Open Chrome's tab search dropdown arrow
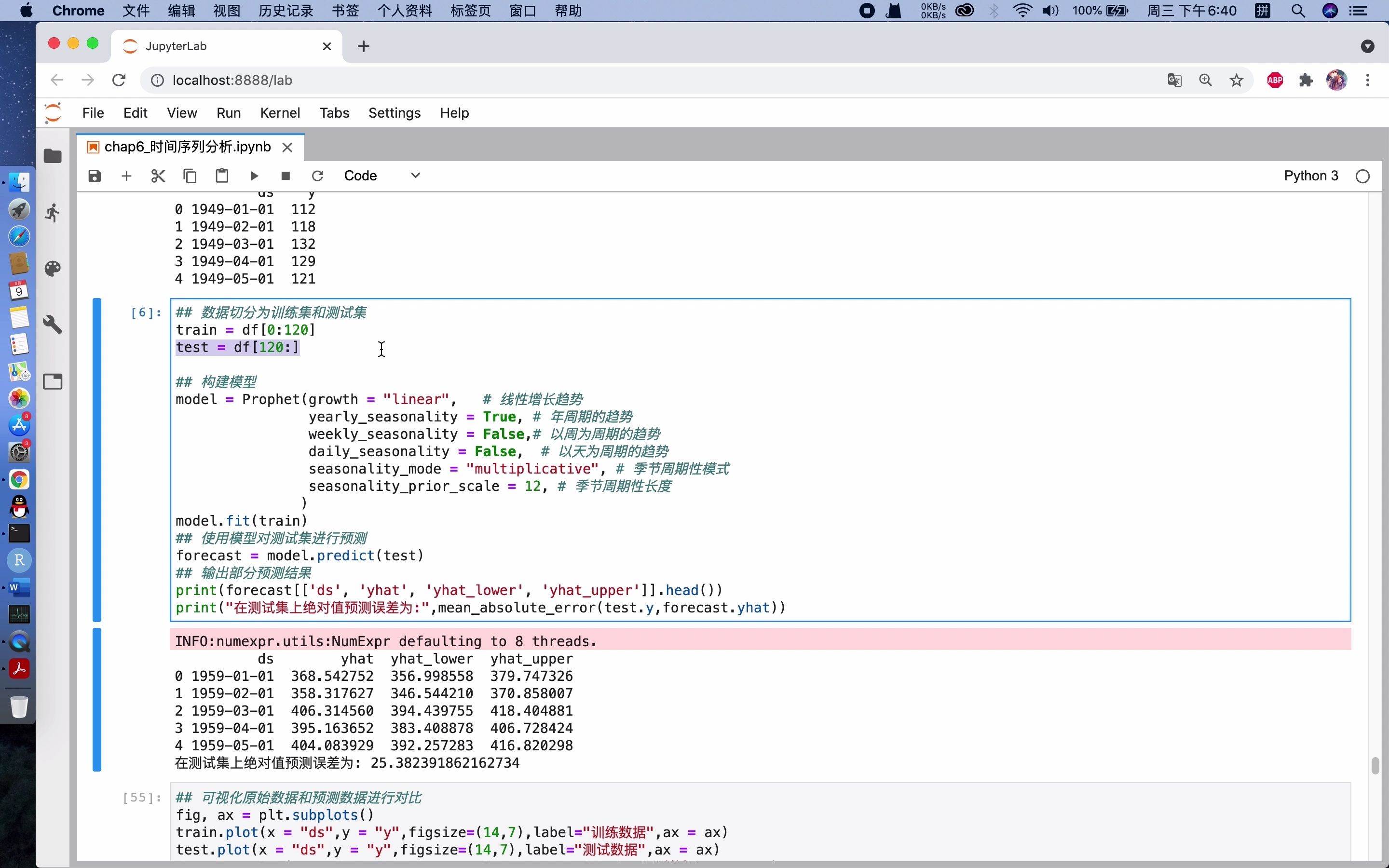 click(1367, 46)
